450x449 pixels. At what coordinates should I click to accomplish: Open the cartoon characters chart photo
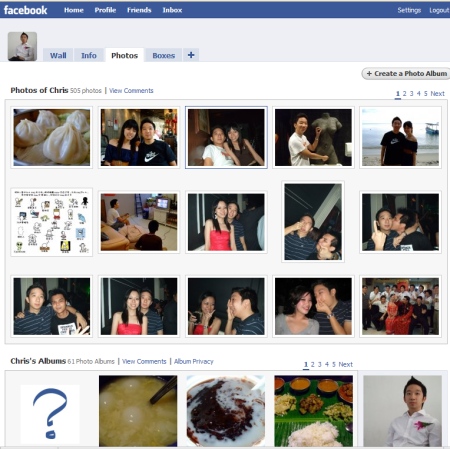click(52, 222)
